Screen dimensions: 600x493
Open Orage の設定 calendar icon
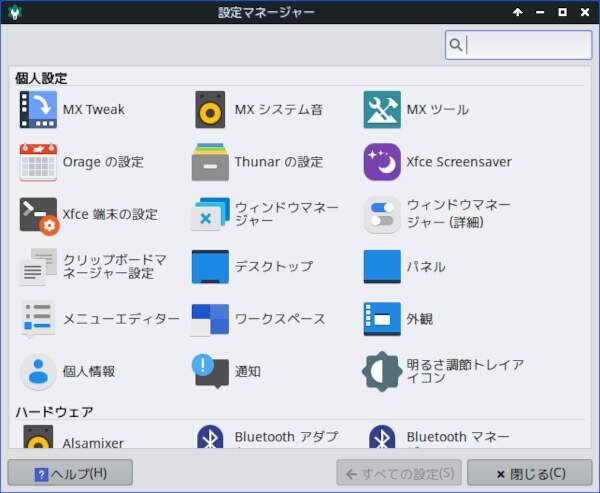(x=38, y=162)
